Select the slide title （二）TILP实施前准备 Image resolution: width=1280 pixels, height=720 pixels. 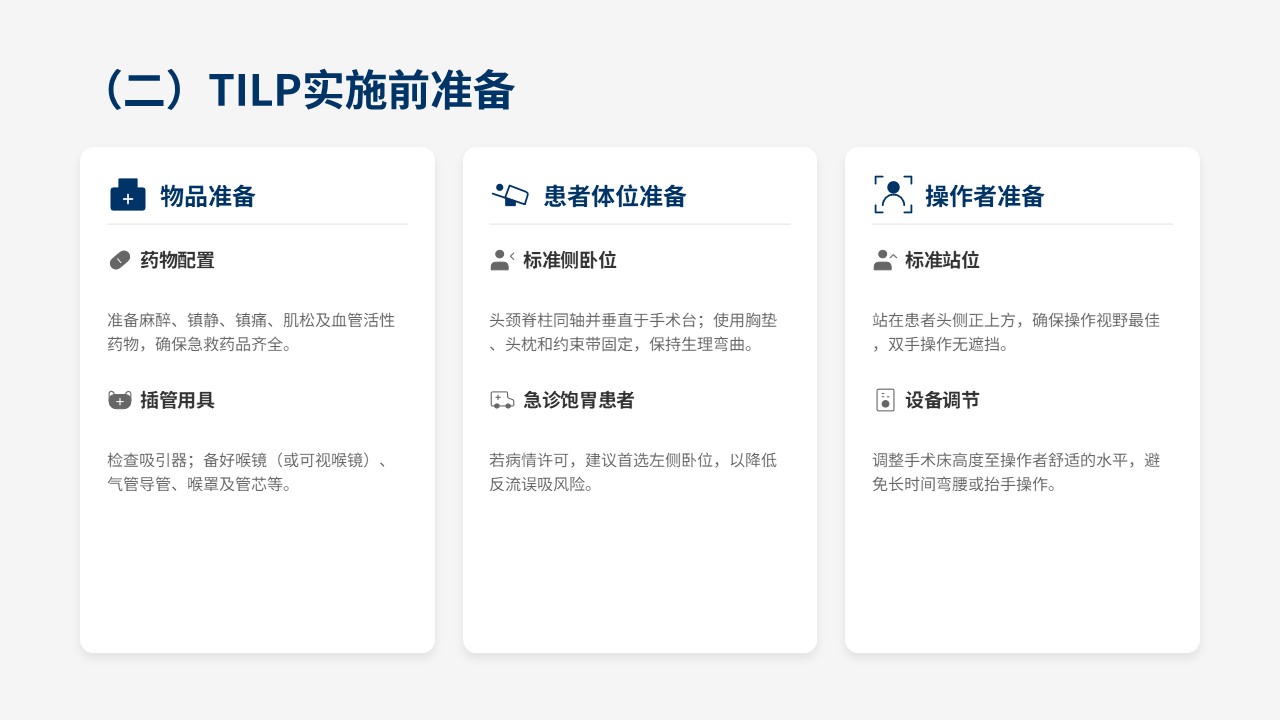pyautogui.click(x=308, y=91)
